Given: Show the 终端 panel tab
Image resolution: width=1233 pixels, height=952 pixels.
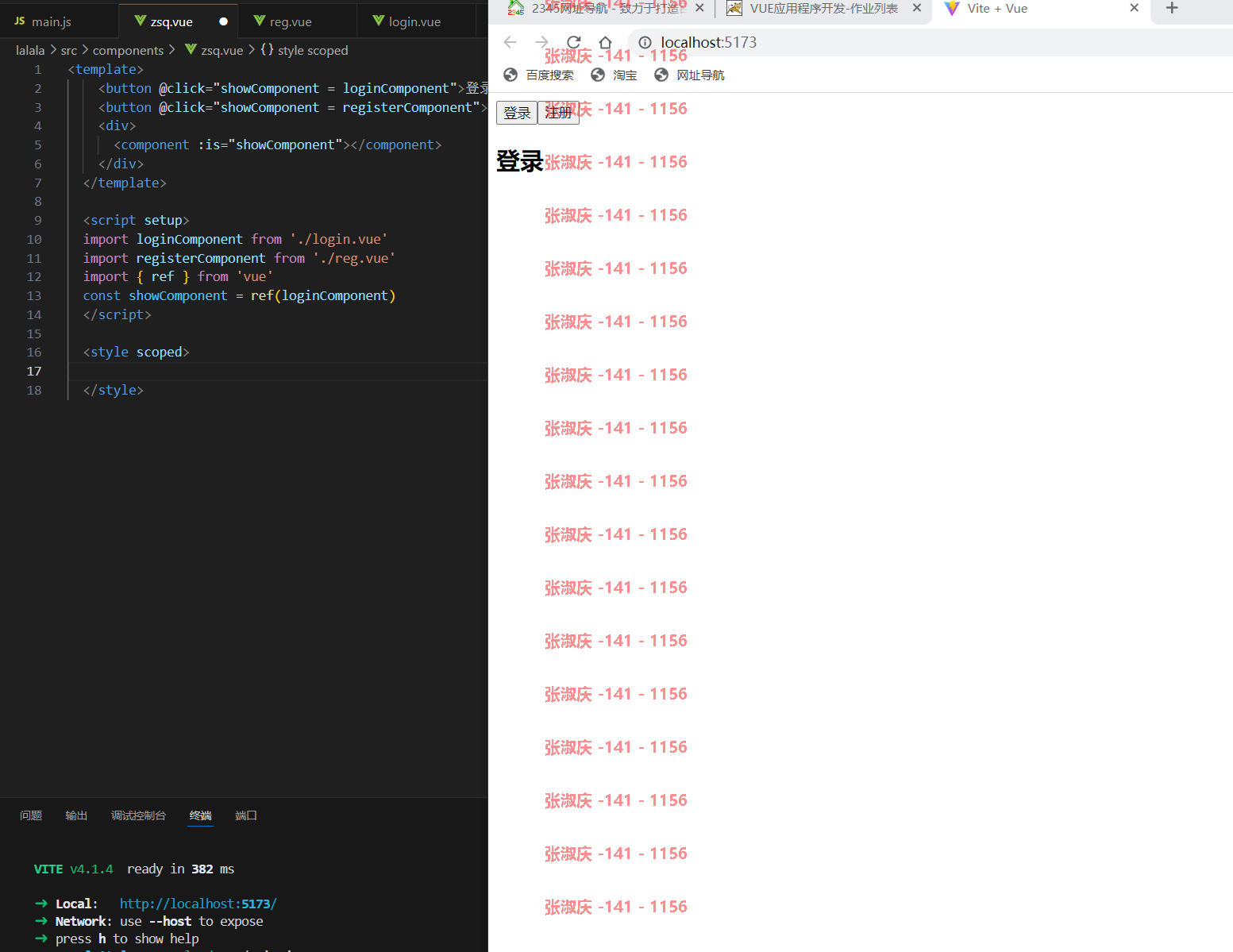Looking at the screenshot, I should coord(201,815).
